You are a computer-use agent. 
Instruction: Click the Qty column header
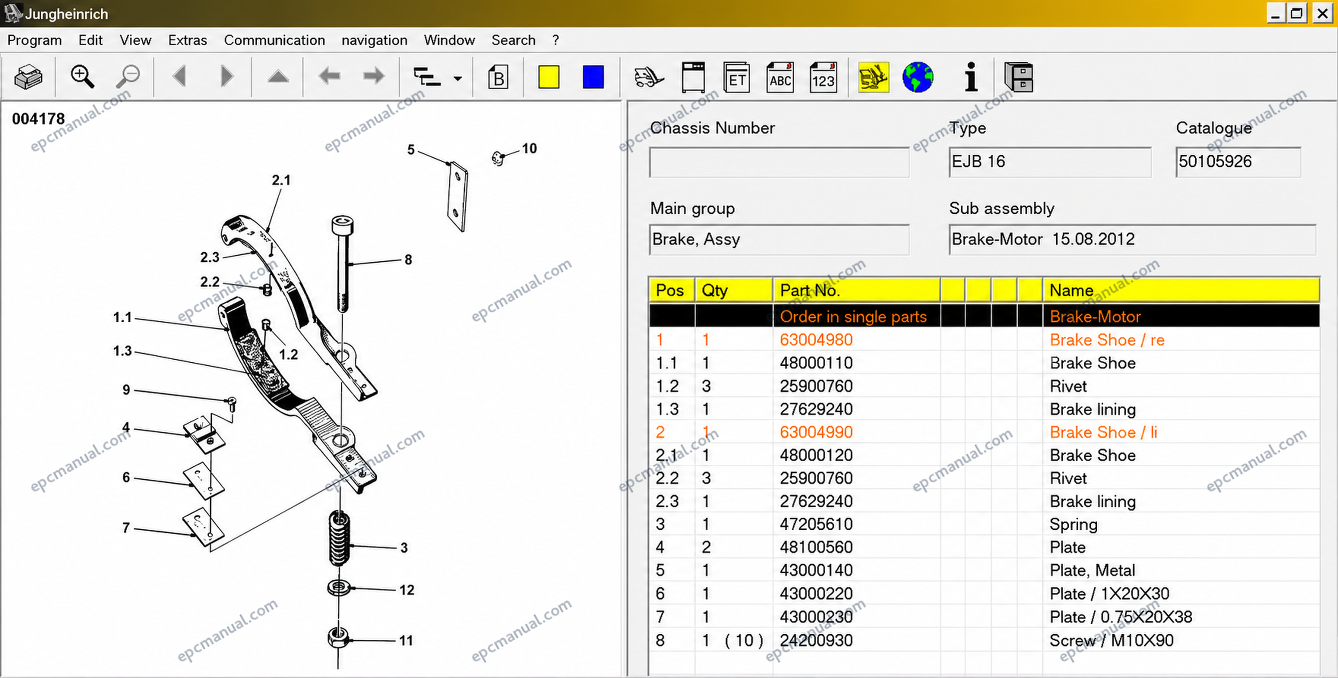(734, 291)
